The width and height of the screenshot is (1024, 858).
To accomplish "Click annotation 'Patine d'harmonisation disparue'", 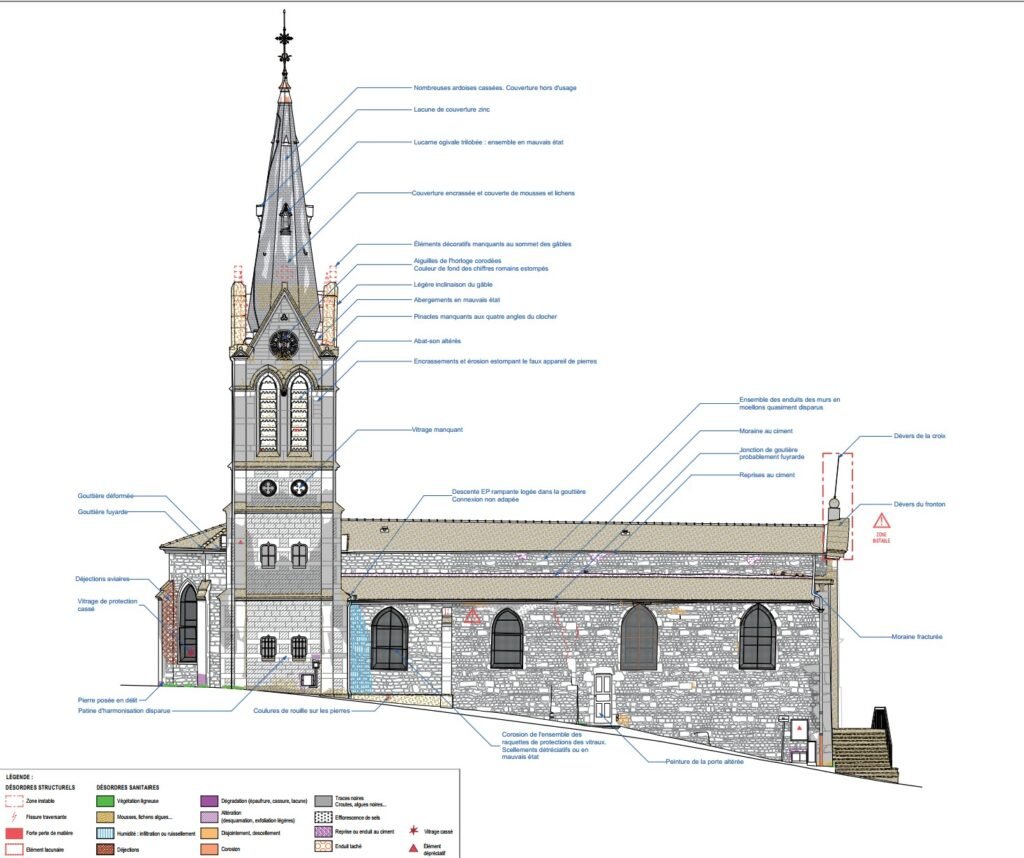I will click(x=124, y=710).
